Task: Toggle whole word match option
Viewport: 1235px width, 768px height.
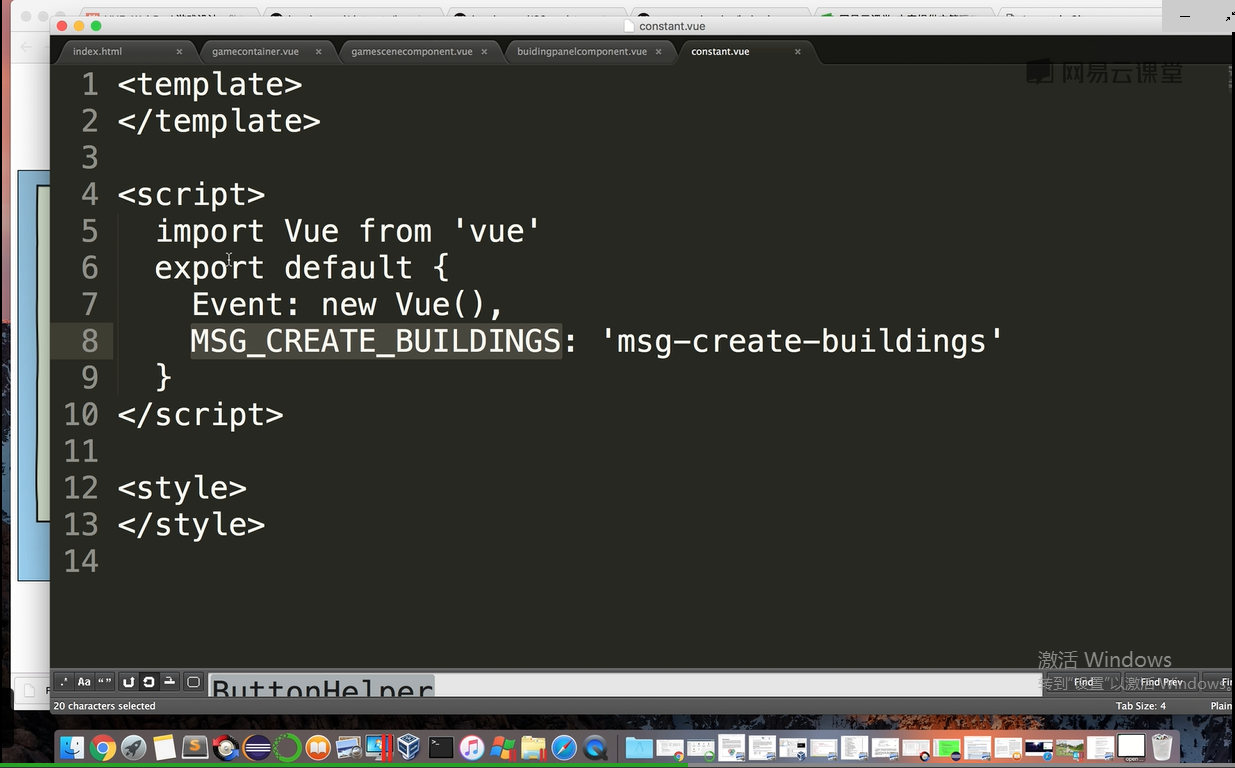Action: point(105,682)
